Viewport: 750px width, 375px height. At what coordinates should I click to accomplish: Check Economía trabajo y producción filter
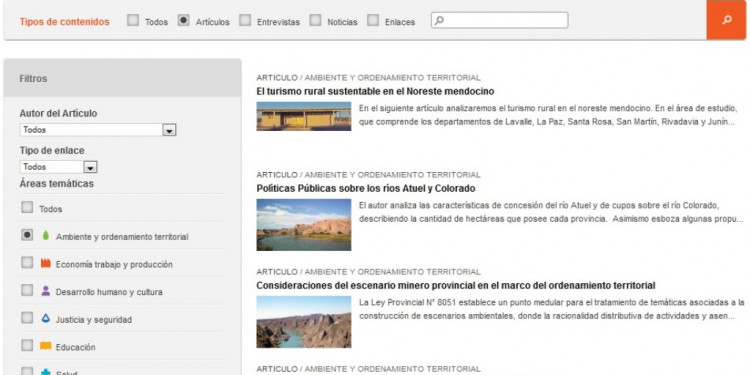pyautogui.click(x=27, y=263)
